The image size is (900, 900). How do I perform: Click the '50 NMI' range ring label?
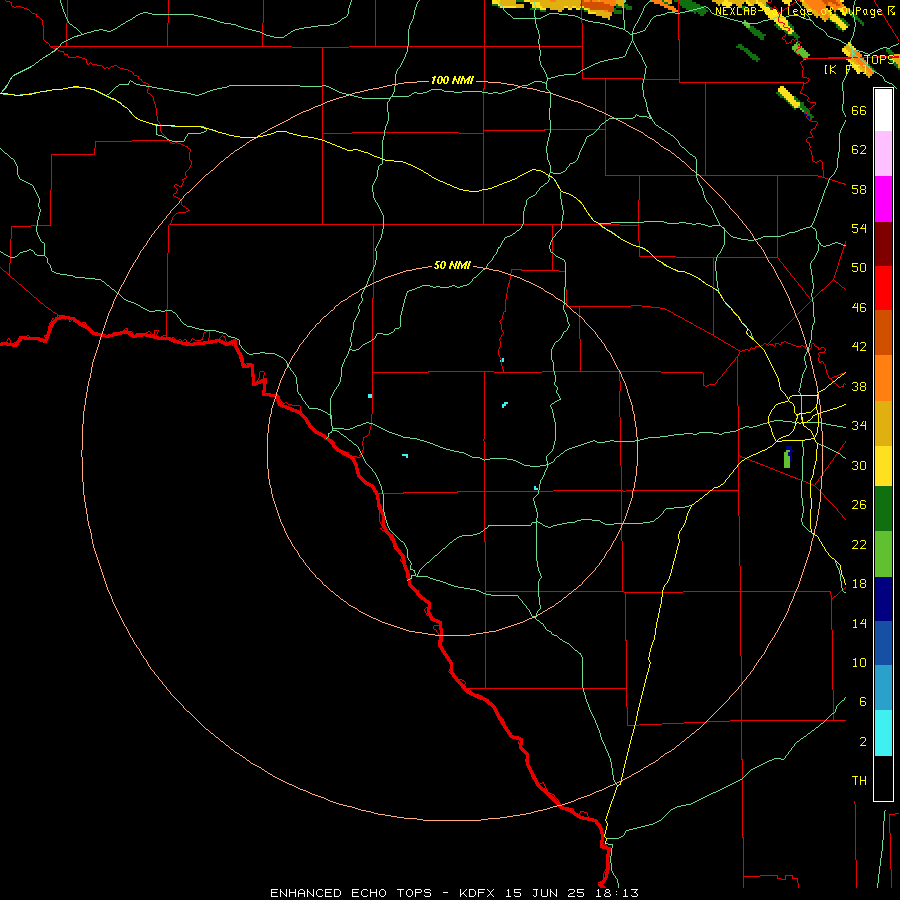point(452,265)
